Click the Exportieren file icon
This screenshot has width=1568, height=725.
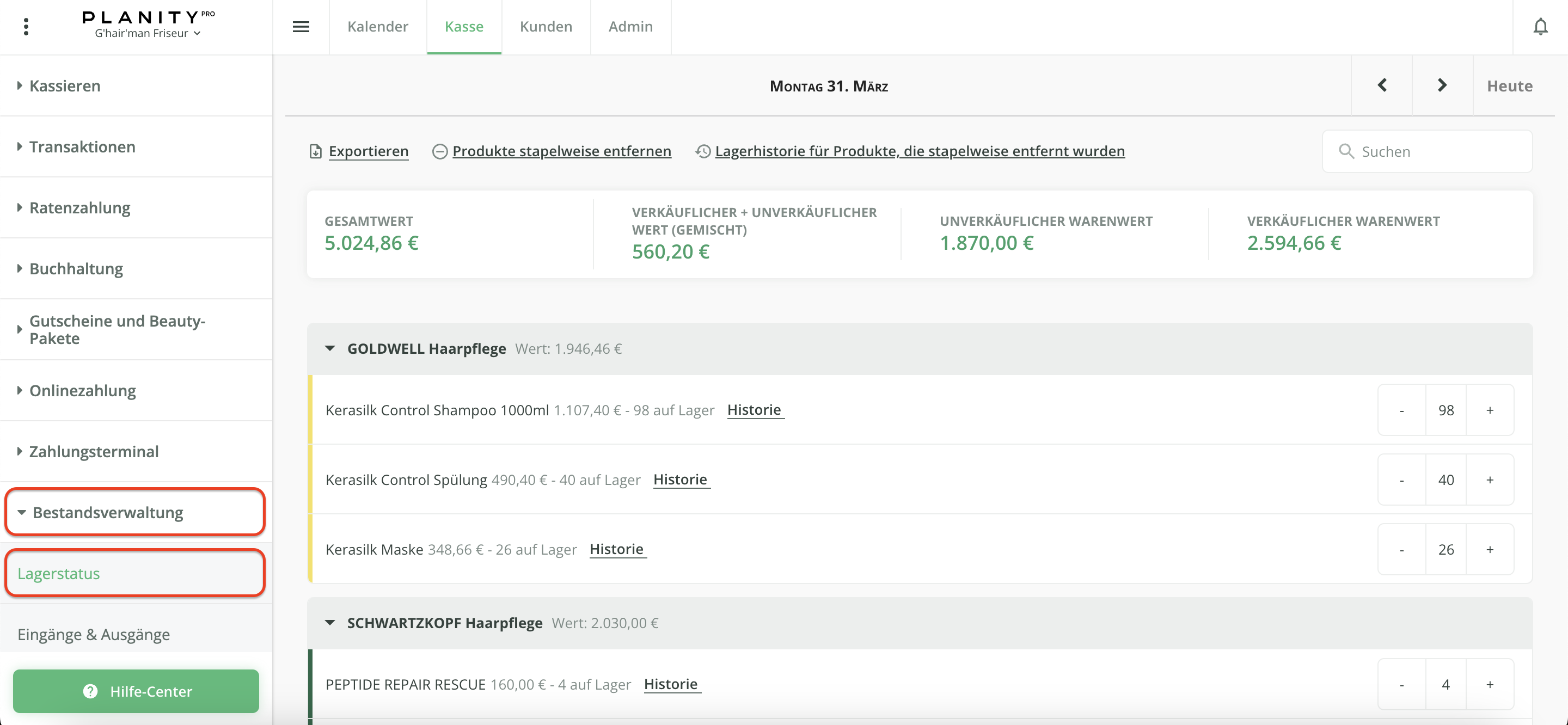click(x=315, y=151)
